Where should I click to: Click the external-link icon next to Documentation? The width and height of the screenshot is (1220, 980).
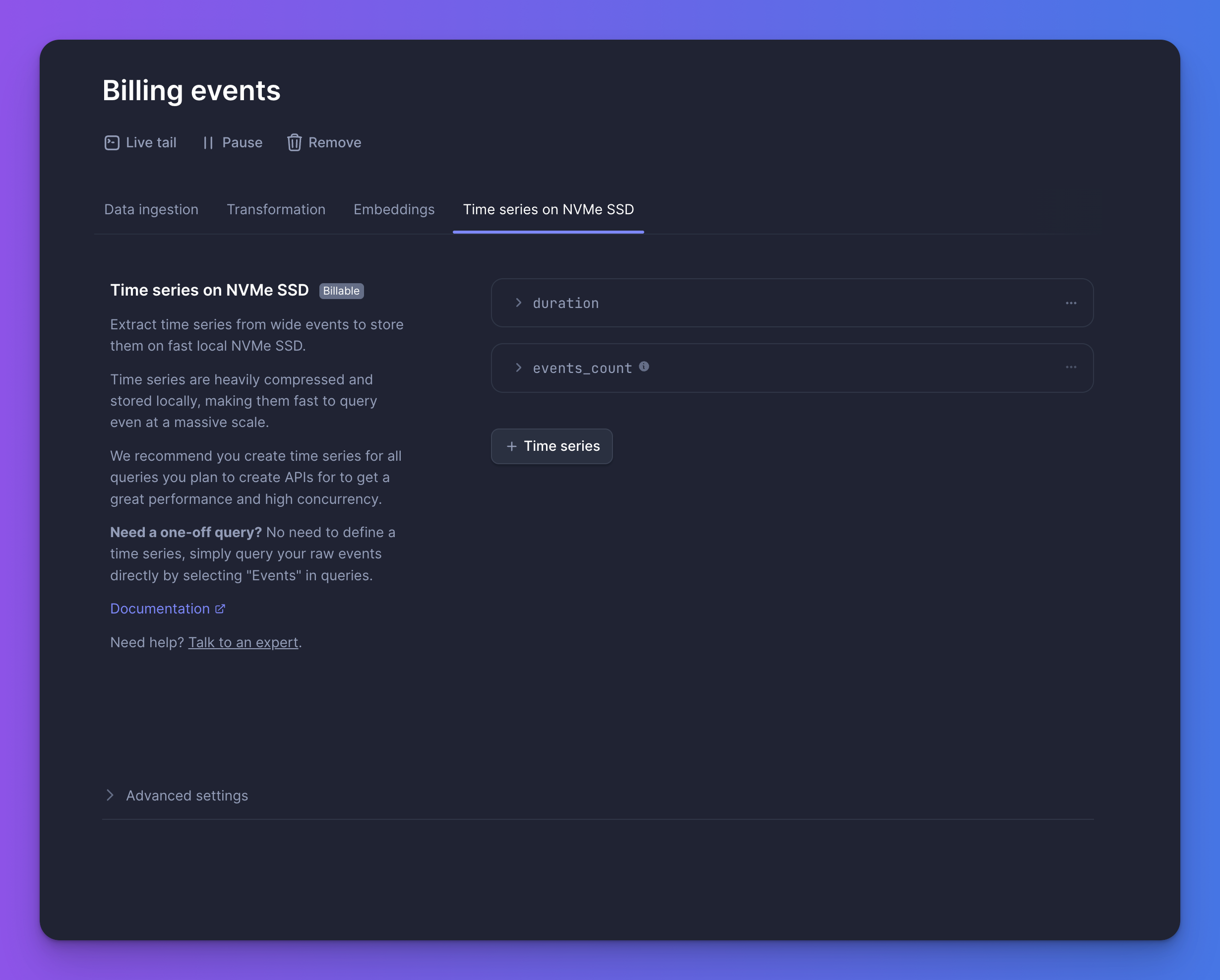coord(220,609)
